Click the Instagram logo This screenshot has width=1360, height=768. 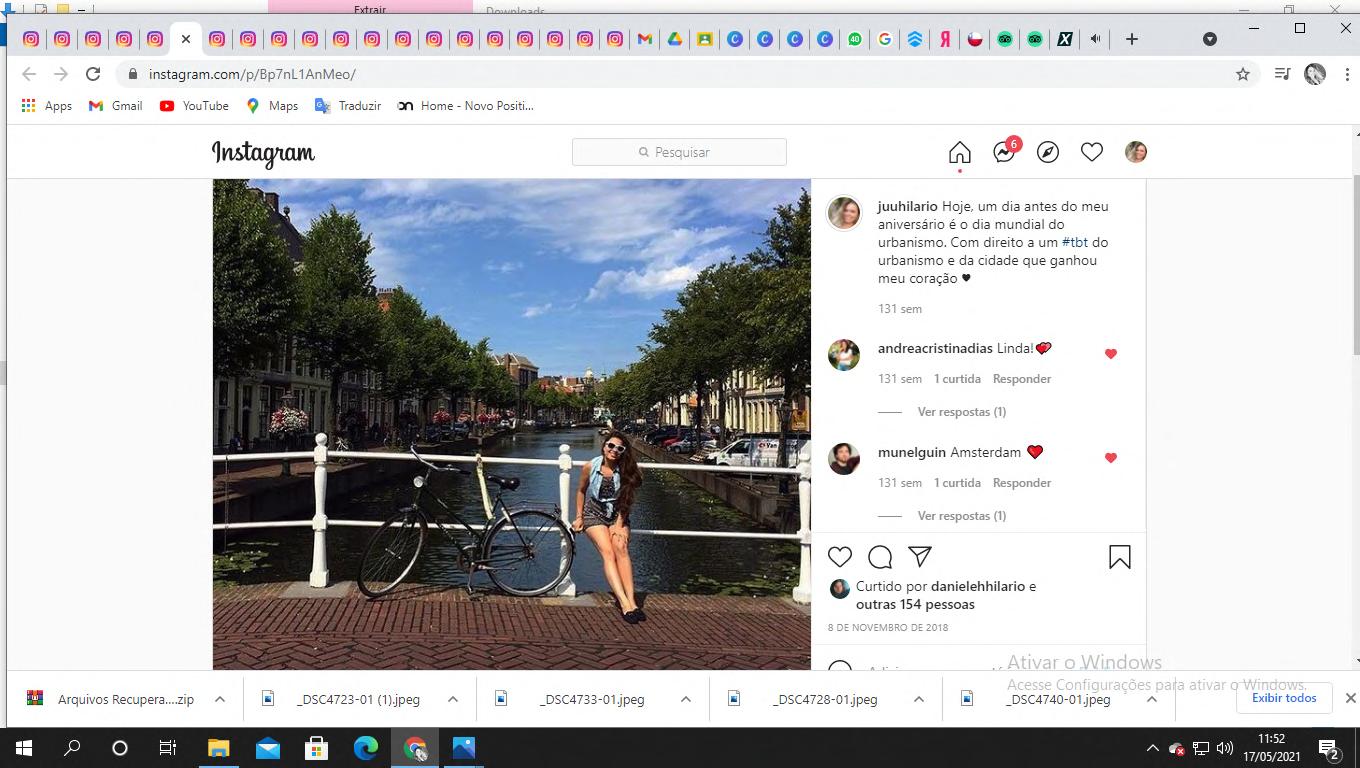pyautogui.click(x=263, y=153)
